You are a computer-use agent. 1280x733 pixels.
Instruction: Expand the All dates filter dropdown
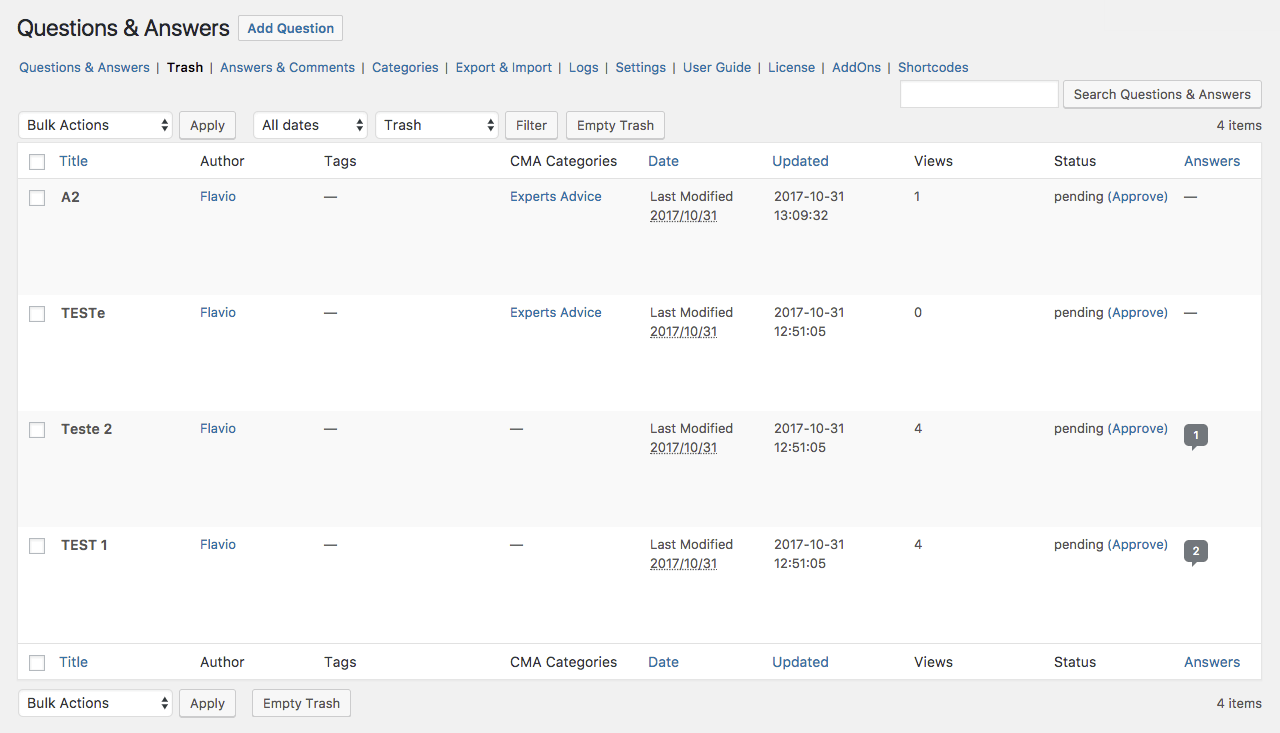coord(310,125)
